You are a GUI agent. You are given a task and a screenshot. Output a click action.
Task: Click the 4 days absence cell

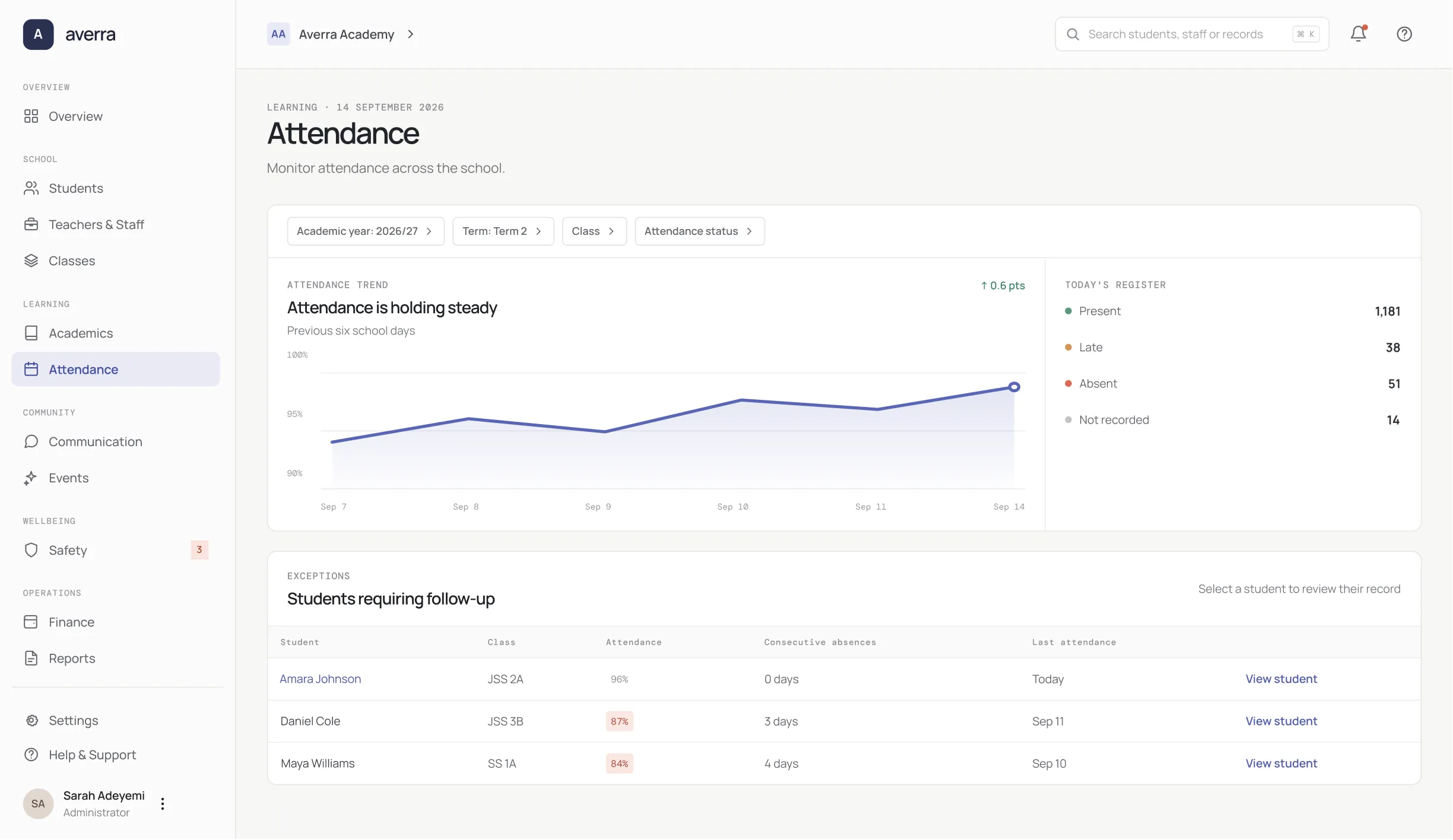click(x=781, y=763)
